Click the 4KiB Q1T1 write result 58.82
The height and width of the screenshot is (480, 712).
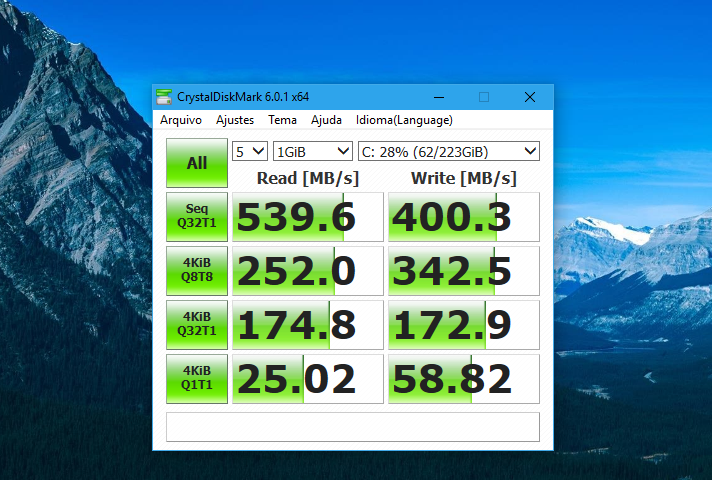tap(464, 379)
